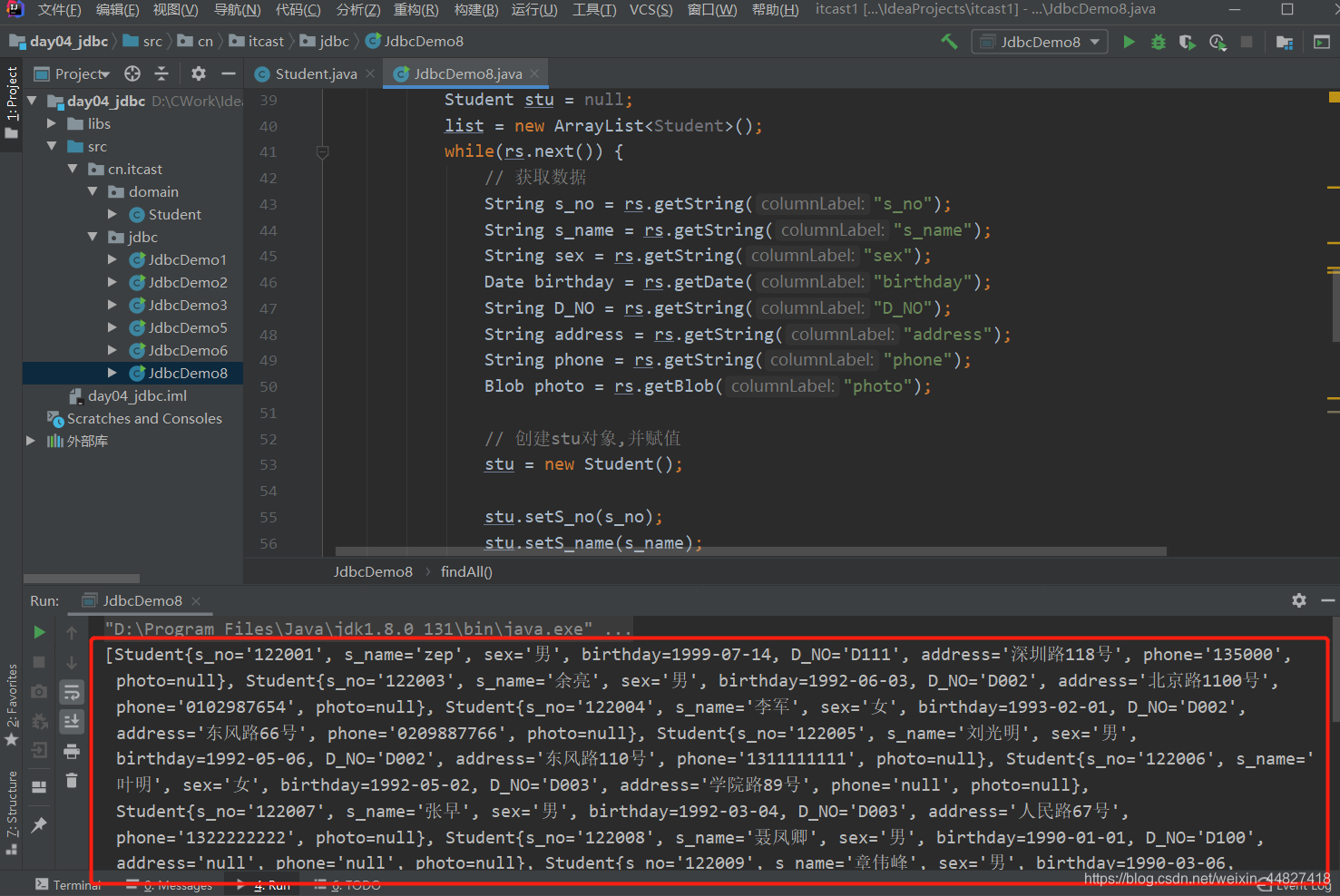This screenshot has height=896, width=1340.
Task: Collapse the domain package
Action: point(93,191)
